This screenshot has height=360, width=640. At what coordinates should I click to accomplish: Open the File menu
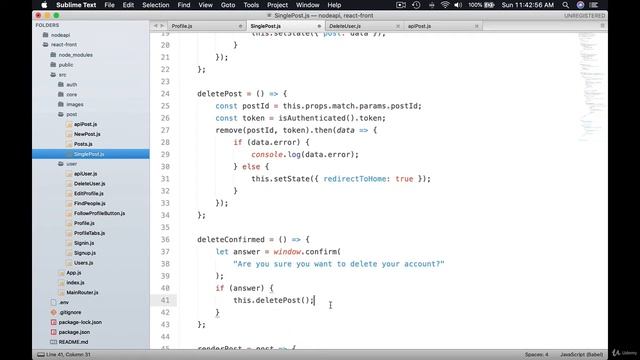[109, 5]
